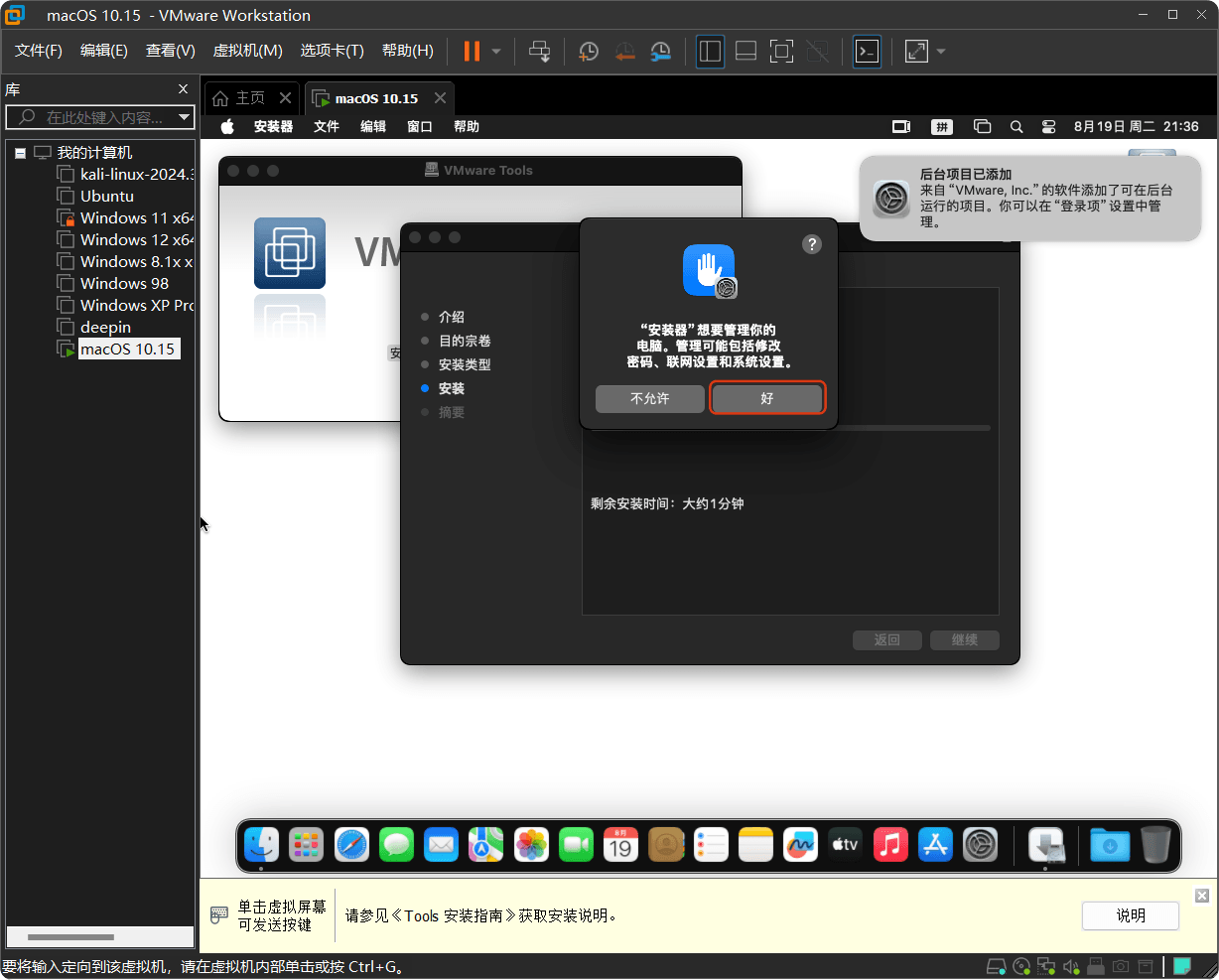Click the orange pause virtual machine icon
Screen dimensions: 1219x980
[x=472, y=51]
